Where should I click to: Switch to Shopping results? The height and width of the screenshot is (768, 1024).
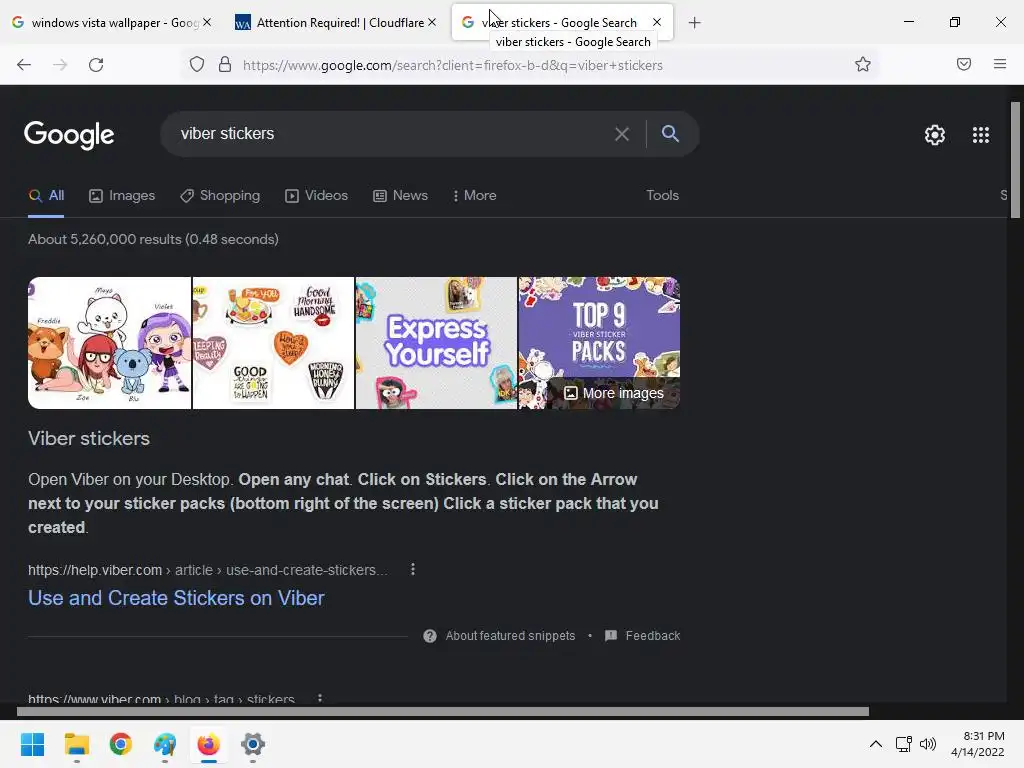(x=220, y=195)
